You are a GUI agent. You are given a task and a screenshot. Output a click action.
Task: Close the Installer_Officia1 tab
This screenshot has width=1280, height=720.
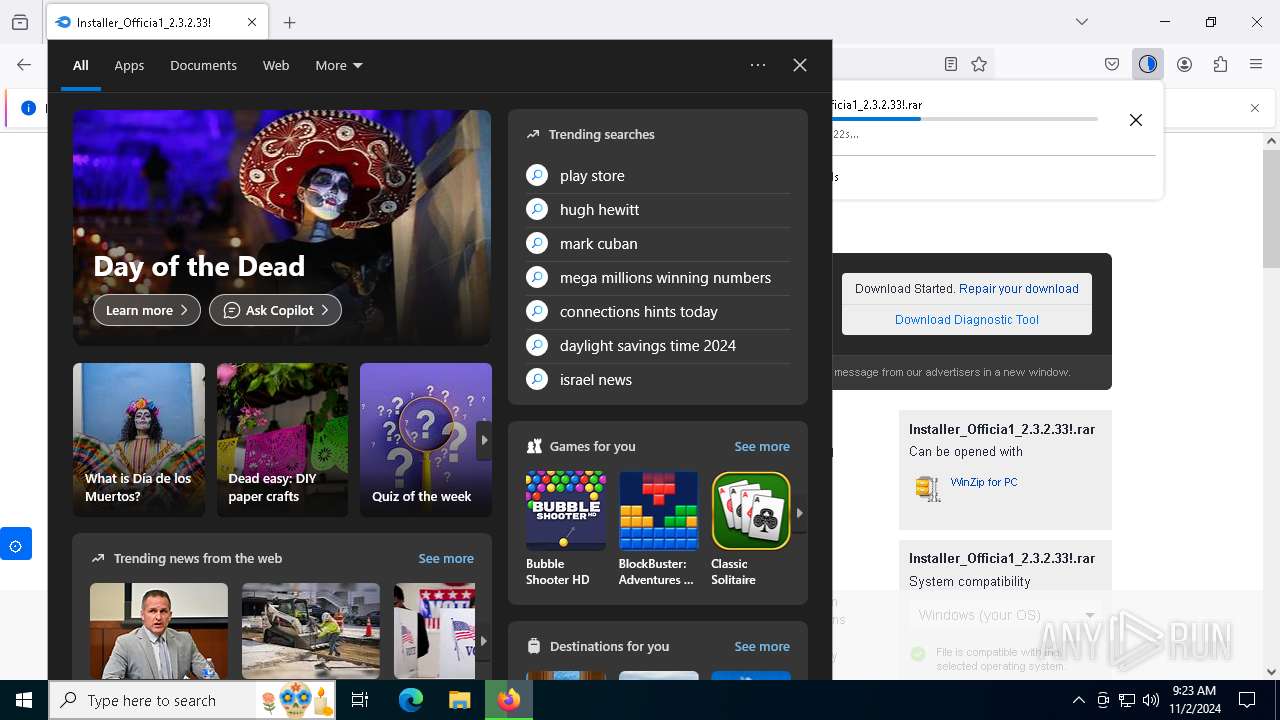252,22
